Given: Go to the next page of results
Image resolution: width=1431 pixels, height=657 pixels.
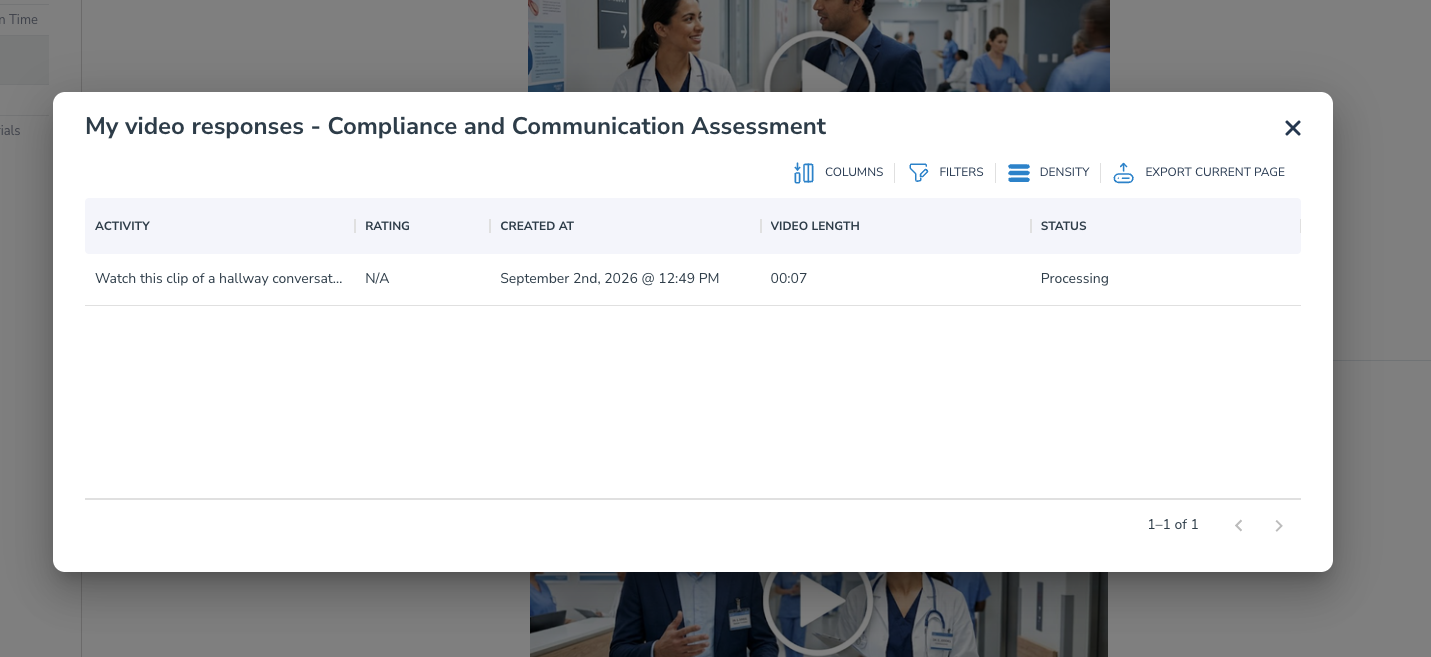Looking at the screenshot, I should [1279, 525].
